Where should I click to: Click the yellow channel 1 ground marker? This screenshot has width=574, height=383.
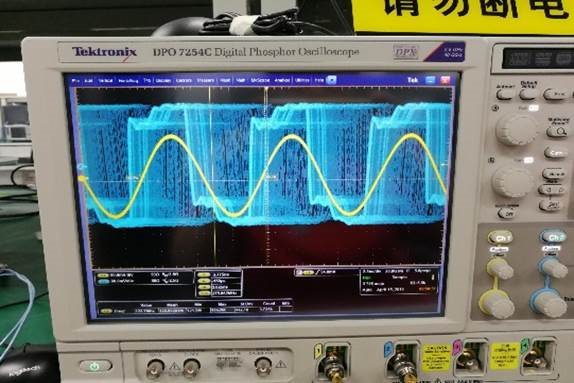pos(82,179)
